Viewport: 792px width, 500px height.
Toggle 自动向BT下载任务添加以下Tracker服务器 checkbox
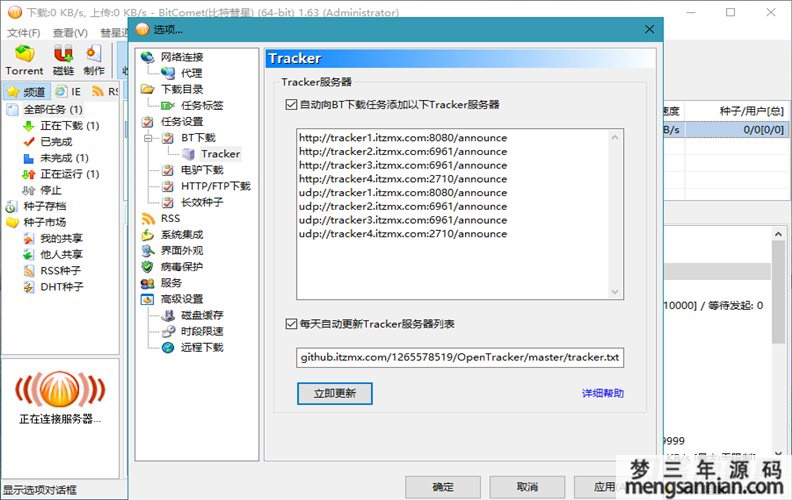(291, 105)
